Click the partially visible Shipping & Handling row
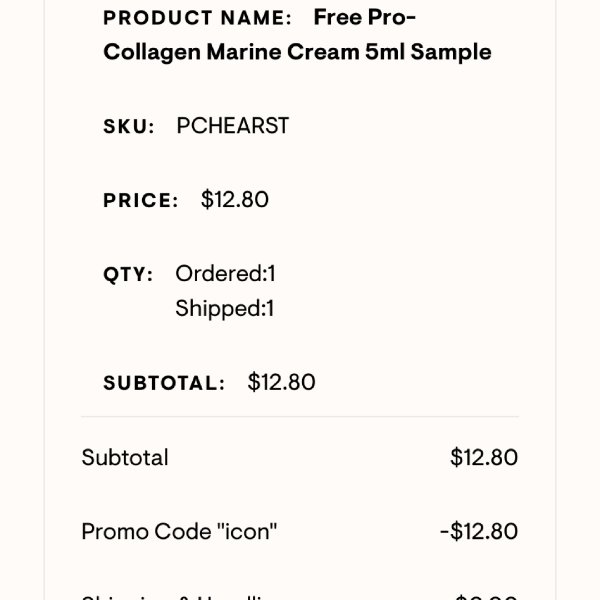The image size is (600, 600). pyautogui.click(x=300, y=597)
